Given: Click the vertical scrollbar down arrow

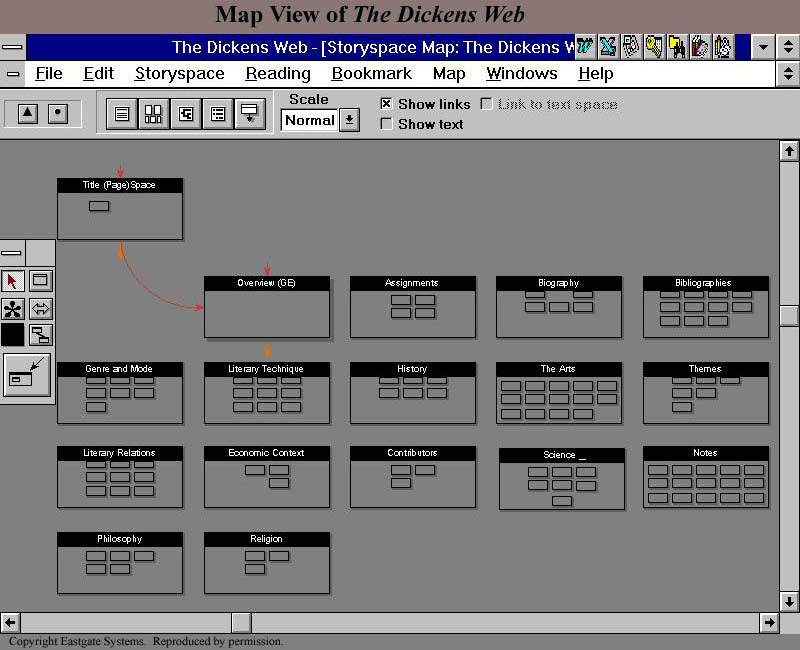Looking at the screenshot, I should (x=789, y=602).
